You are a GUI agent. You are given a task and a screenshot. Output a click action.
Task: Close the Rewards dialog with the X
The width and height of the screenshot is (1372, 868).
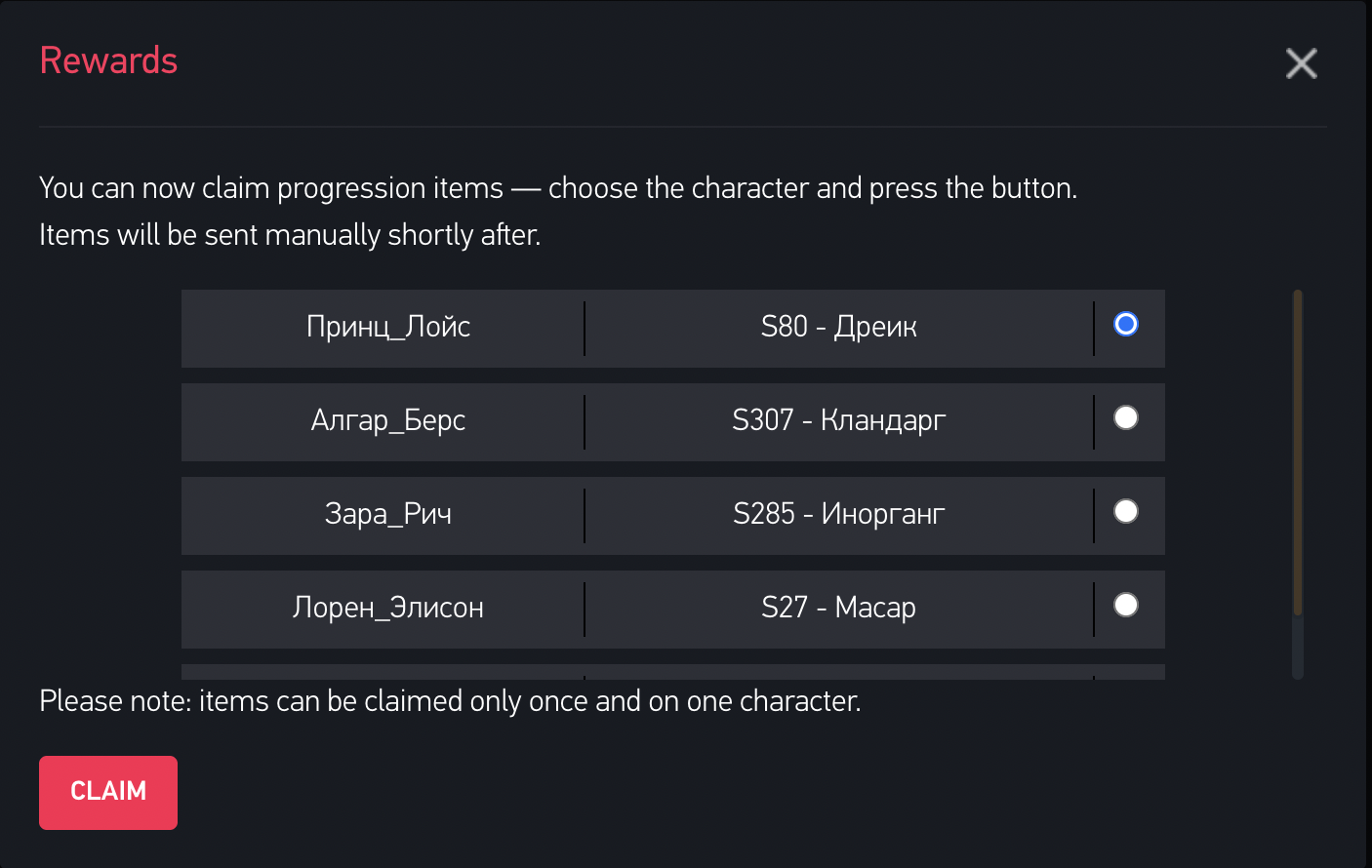(x=1301, y=63)
